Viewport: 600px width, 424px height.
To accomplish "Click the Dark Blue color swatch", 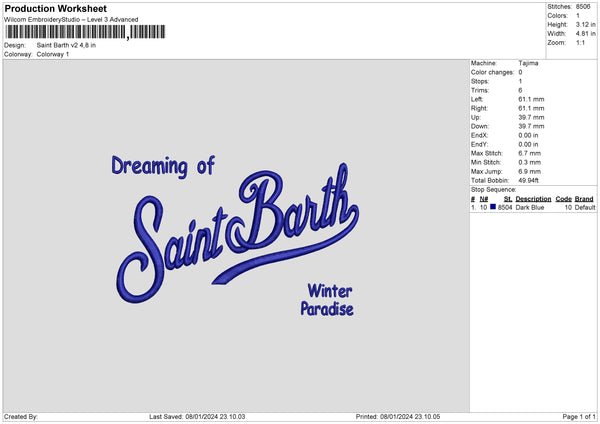I will point(493,207).
